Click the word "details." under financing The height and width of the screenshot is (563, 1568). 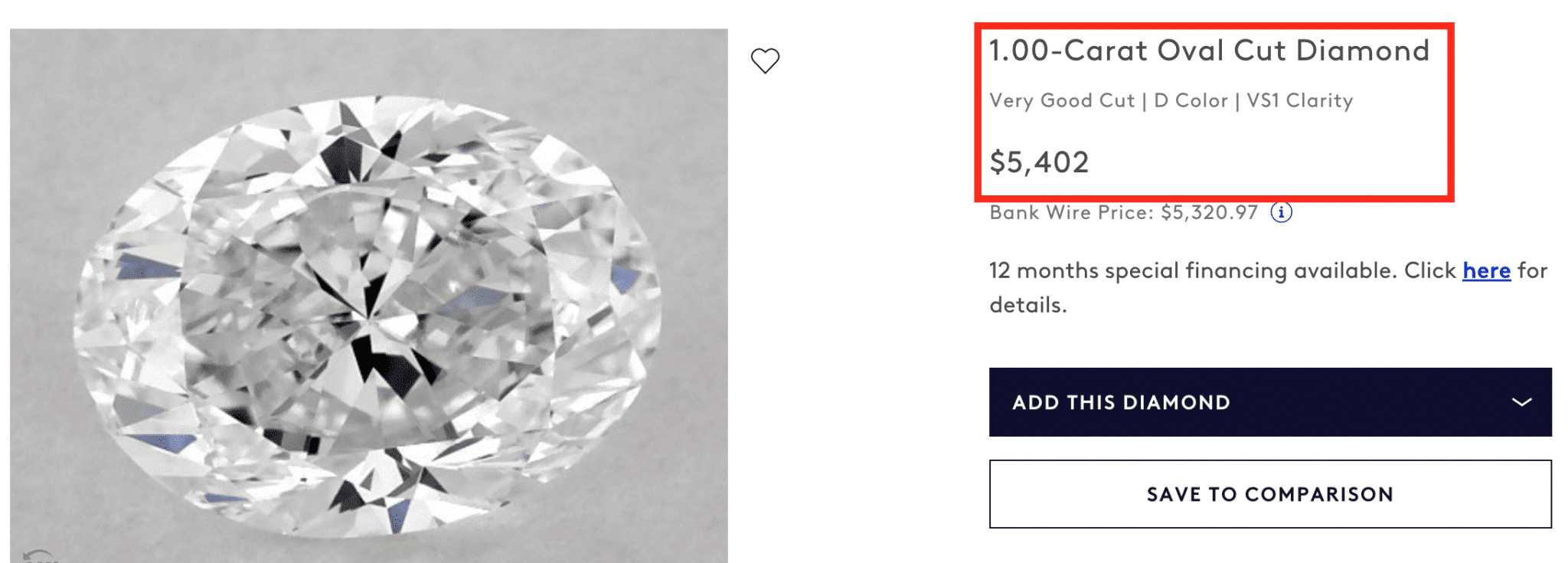tap(1027, 305)
